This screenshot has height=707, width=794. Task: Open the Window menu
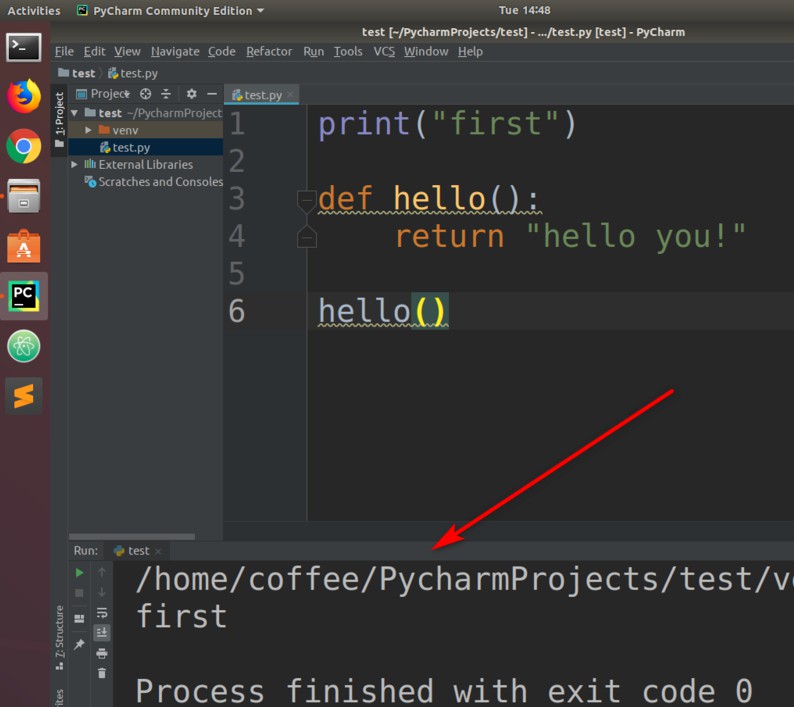click(x=426, y=52)
